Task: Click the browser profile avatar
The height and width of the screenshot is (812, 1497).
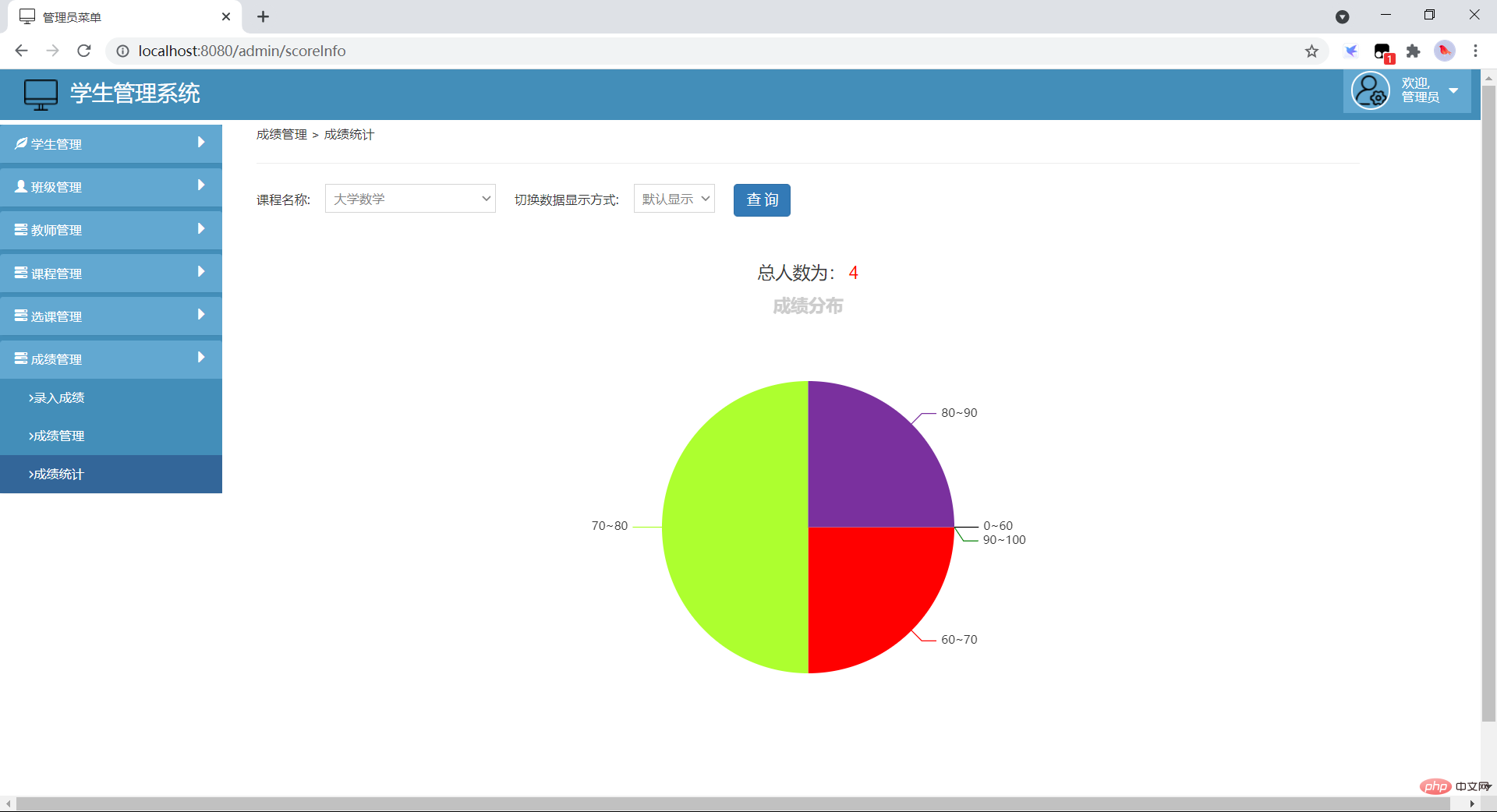Action: [1445, 51]
